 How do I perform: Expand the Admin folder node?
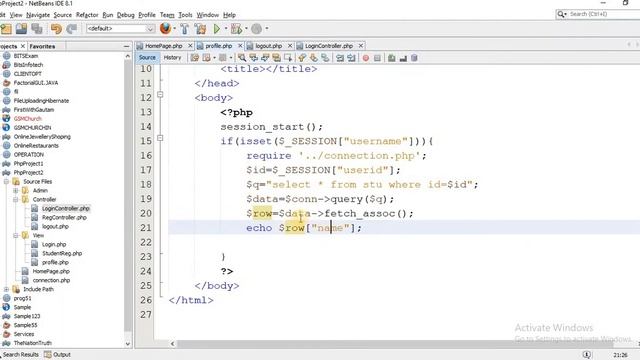(16, 190)
